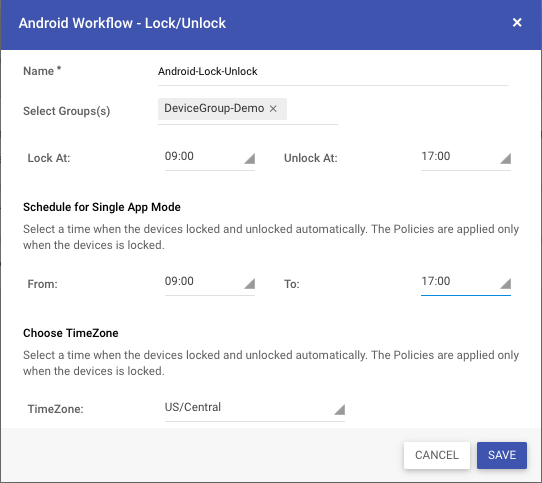542x483 pixels.
Task: Focus the Name field containing Android-Lock-Unlock
Action: coord(333,72)
